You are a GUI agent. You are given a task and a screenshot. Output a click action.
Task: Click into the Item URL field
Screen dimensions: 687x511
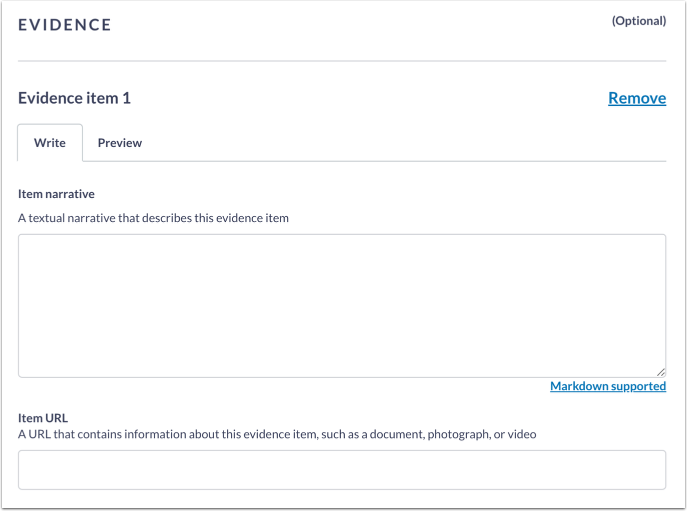(x=342, y=469)
